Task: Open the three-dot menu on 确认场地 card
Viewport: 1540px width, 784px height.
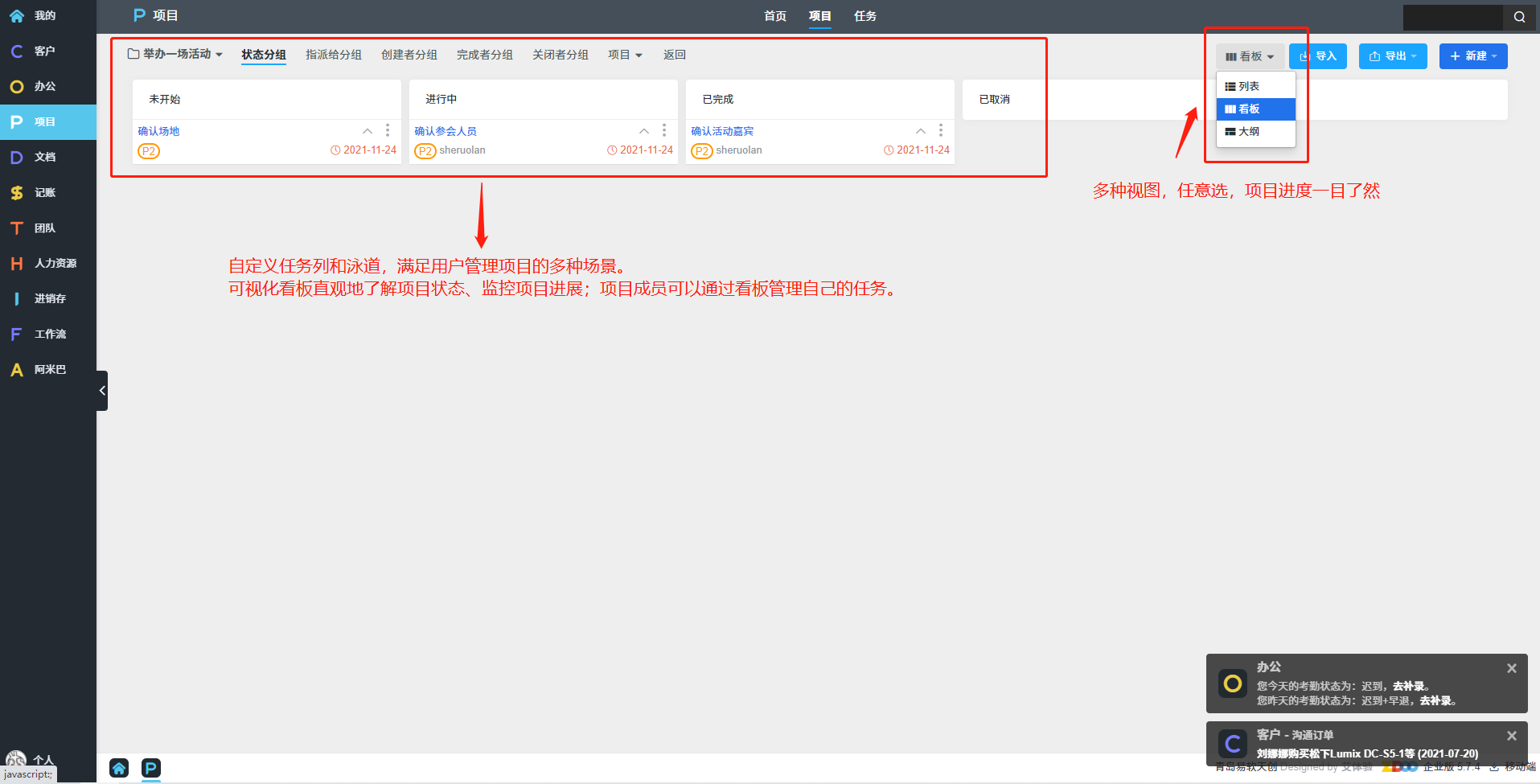Action: click(388, 130)
